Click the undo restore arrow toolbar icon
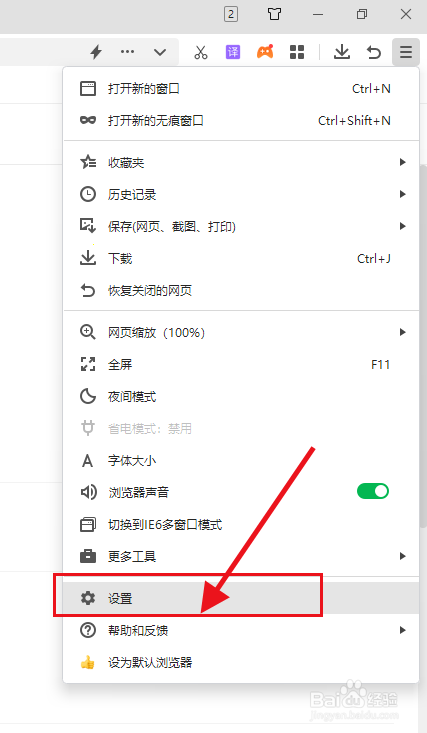 374,52
